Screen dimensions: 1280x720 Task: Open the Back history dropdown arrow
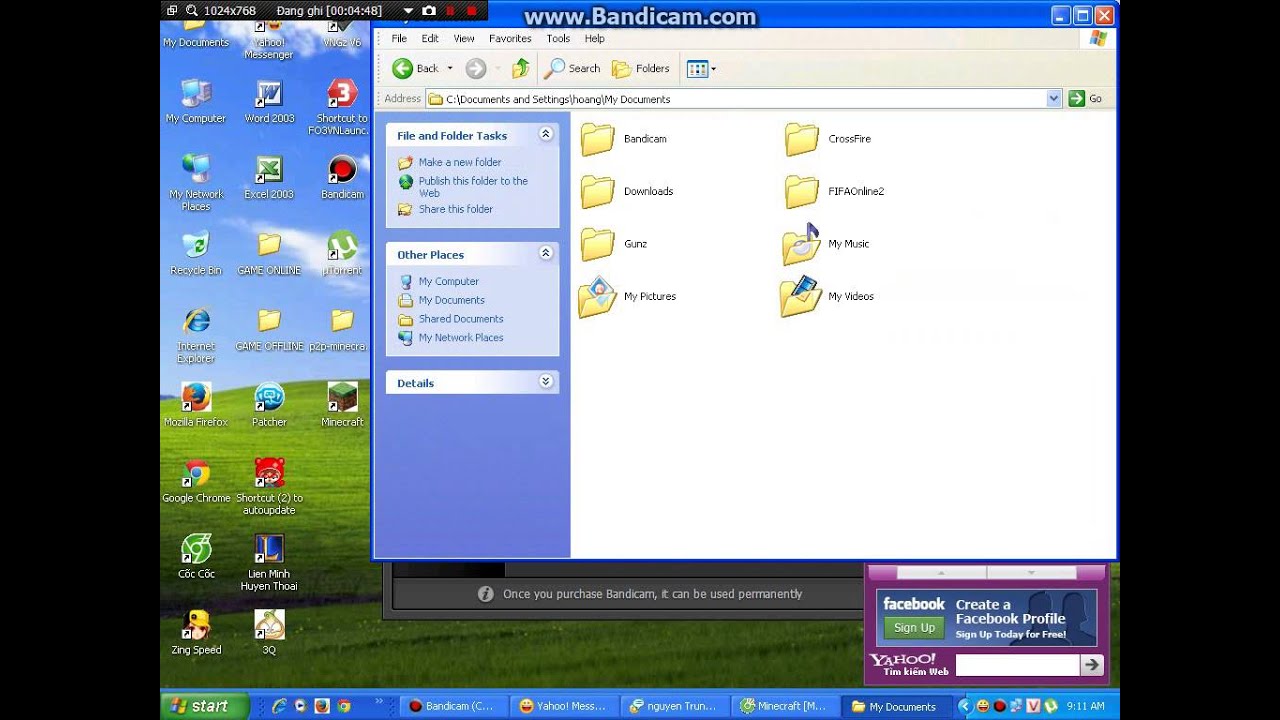(x=450, y=68)
